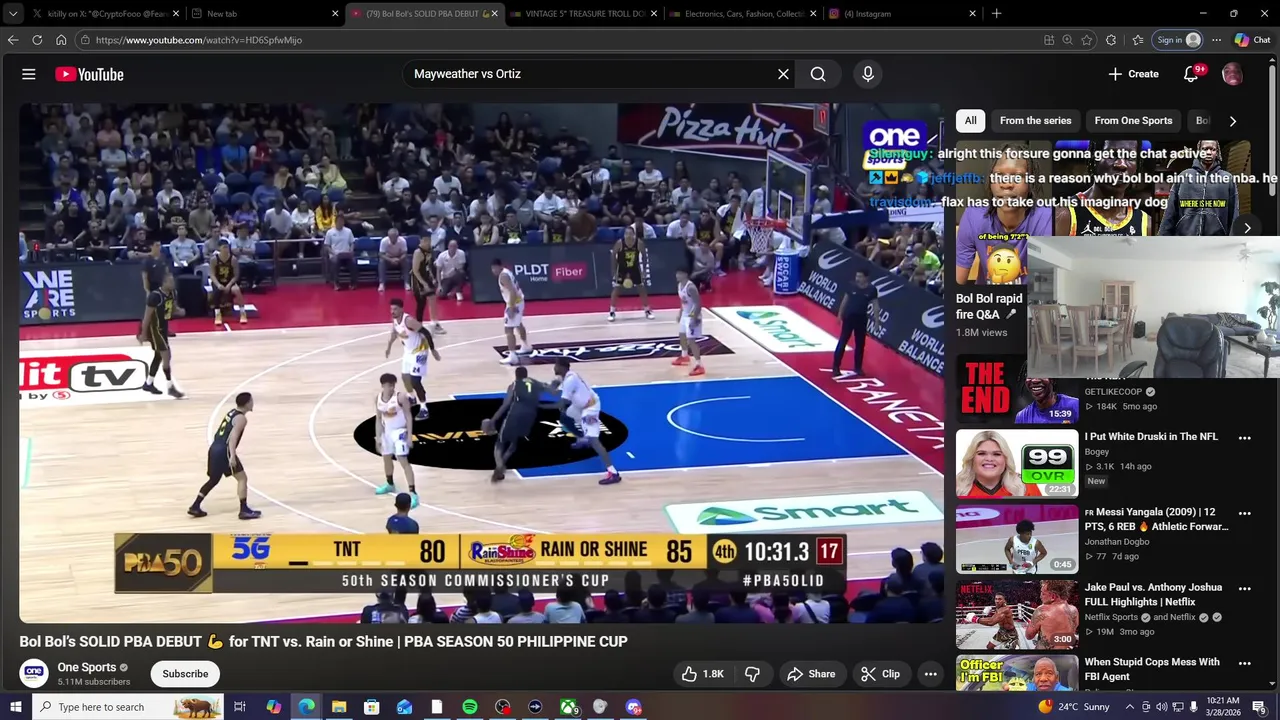
Task: Select the From the series chip
Action: [x=1035, y=121]
